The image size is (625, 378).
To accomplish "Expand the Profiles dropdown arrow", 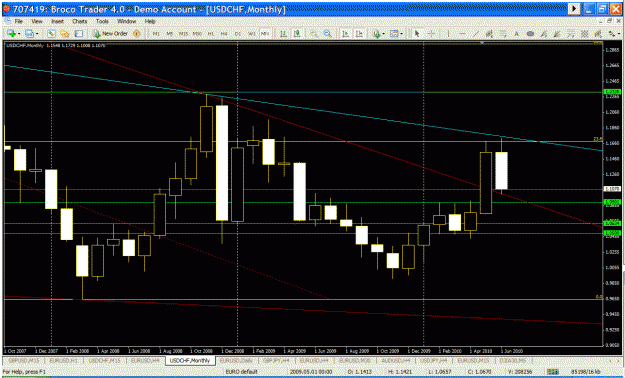I will (x=37, y=34).
